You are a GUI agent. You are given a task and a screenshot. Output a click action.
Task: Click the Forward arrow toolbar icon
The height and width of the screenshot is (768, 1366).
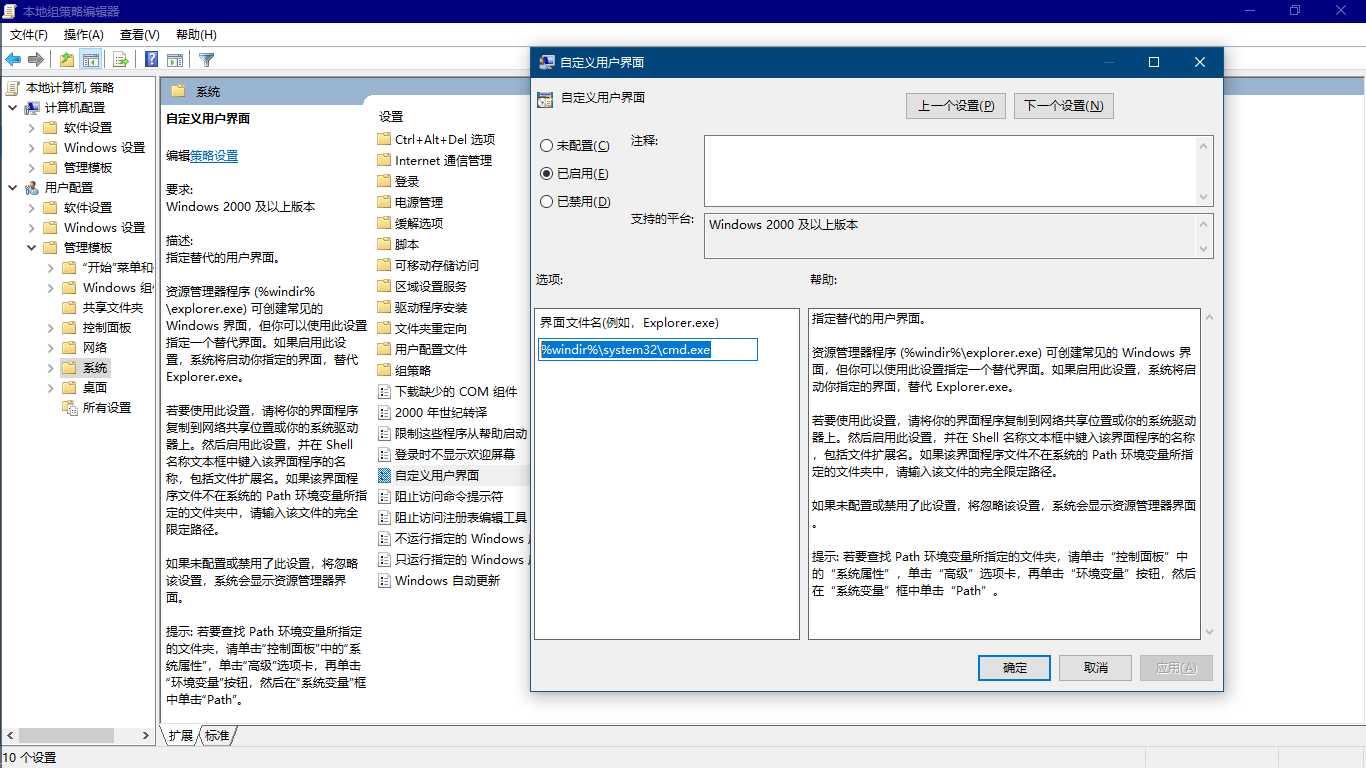[x=36, y=60]
